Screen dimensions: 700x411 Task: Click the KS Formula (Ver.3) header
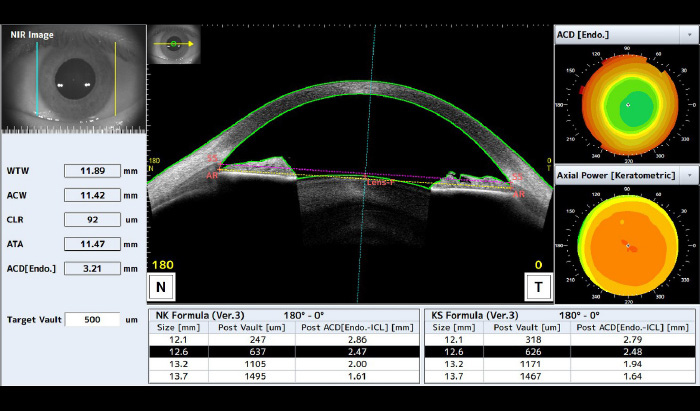click(475, 316)
